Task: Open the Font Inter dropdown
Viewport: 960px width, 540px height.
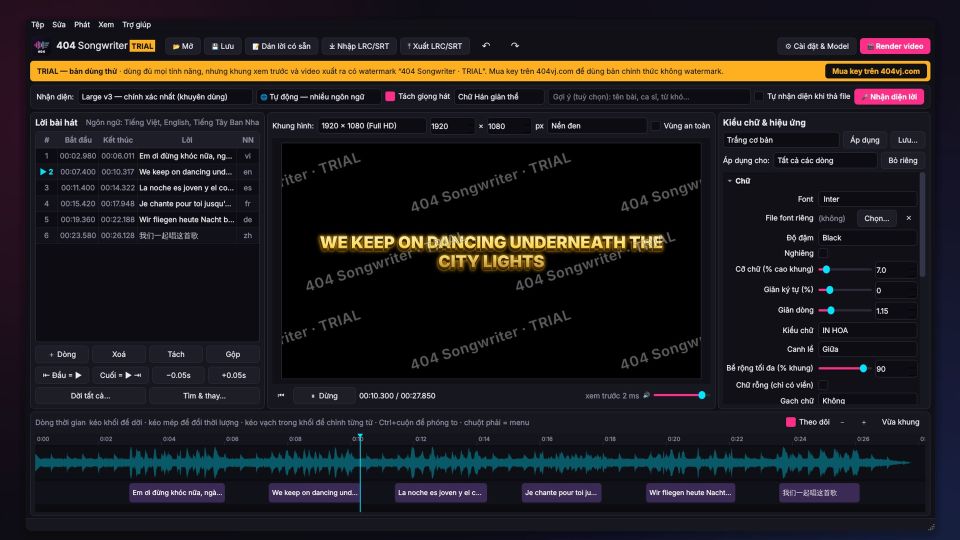Action: pyautogui.click(x=868, y=199)
